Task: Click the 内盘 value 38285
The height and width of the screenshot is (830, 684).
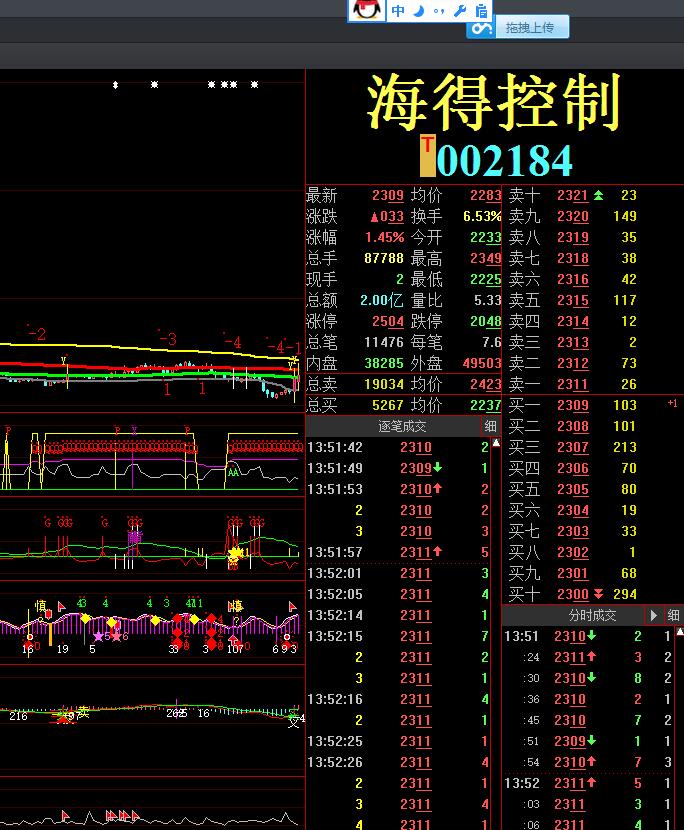Action: (384, 363)
